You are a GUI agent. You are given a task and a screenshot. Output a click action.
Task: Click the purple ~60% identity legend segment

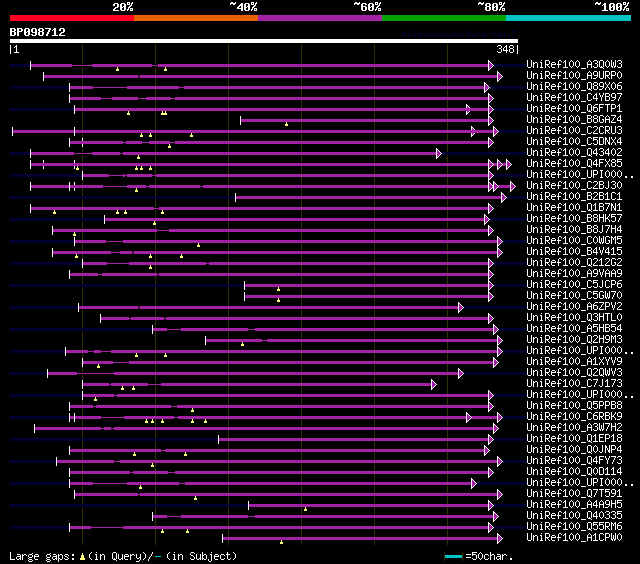(x=320, y=18)
